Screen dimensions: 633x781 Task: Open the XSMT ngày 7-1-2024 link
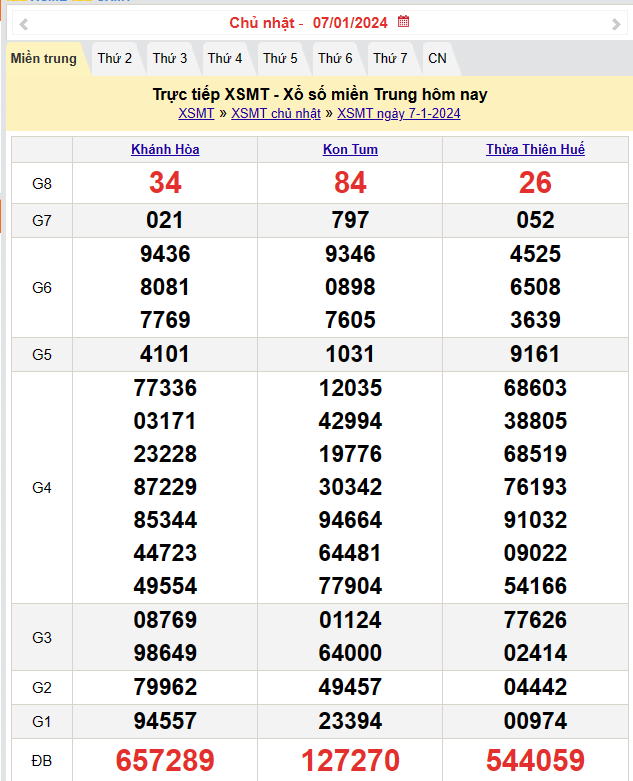[x=399, y=114]
